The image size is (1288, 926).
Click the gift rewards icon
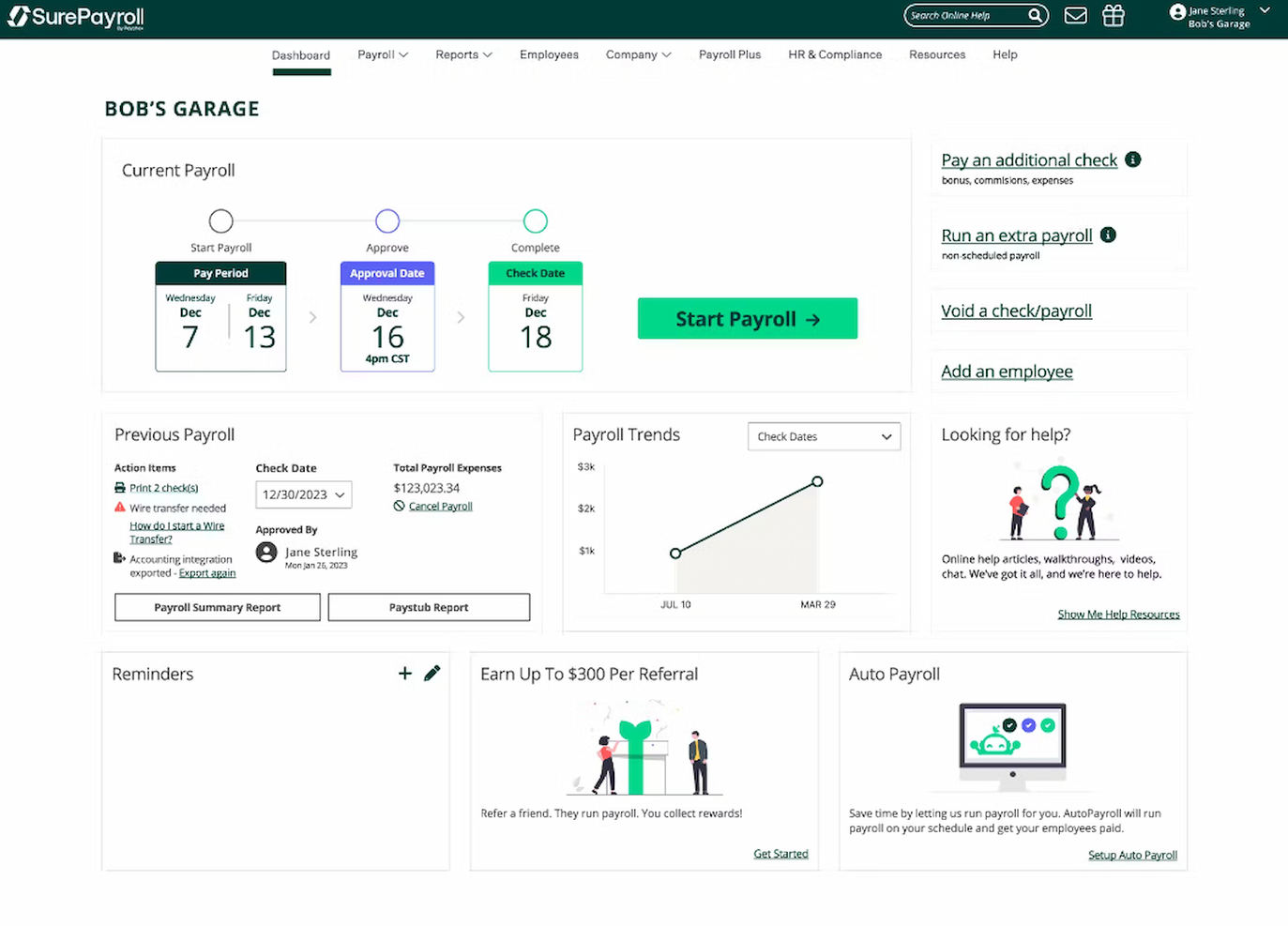[x=1113, y=15]
